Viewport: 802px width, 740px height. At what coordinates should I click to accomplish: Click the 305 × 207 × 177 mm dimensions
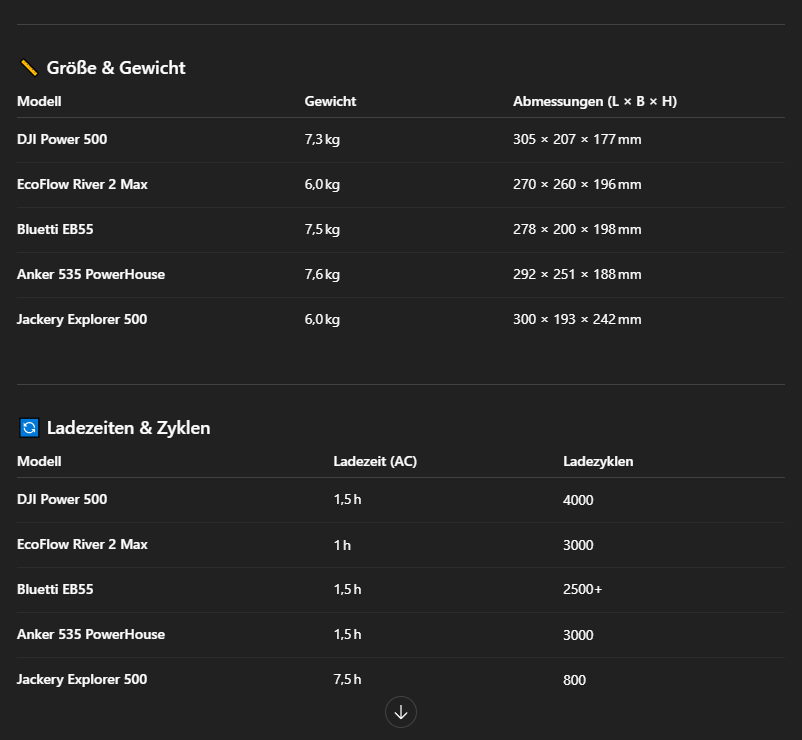click(x=577, y=139)
